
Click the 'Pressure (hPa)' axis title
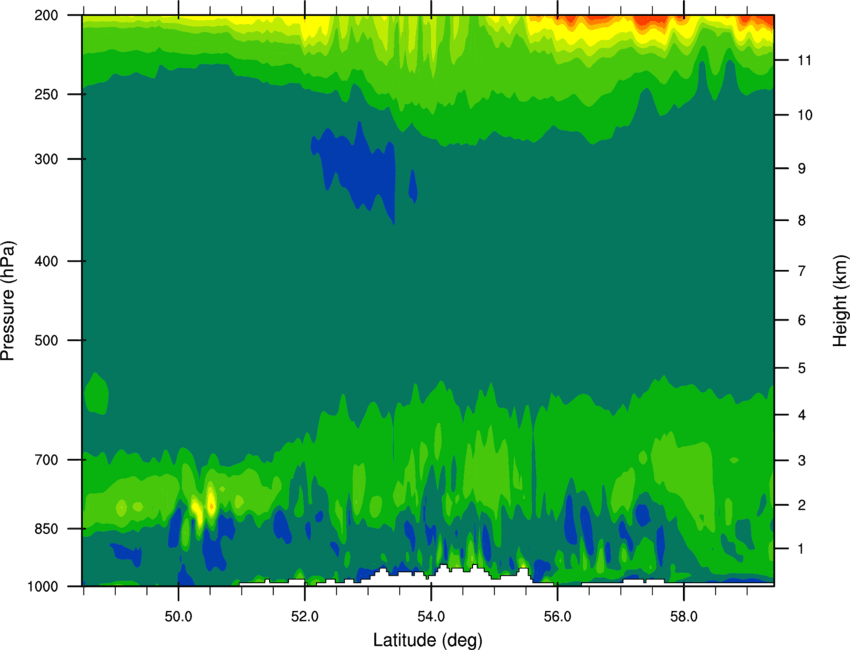[x=8, y=300]
